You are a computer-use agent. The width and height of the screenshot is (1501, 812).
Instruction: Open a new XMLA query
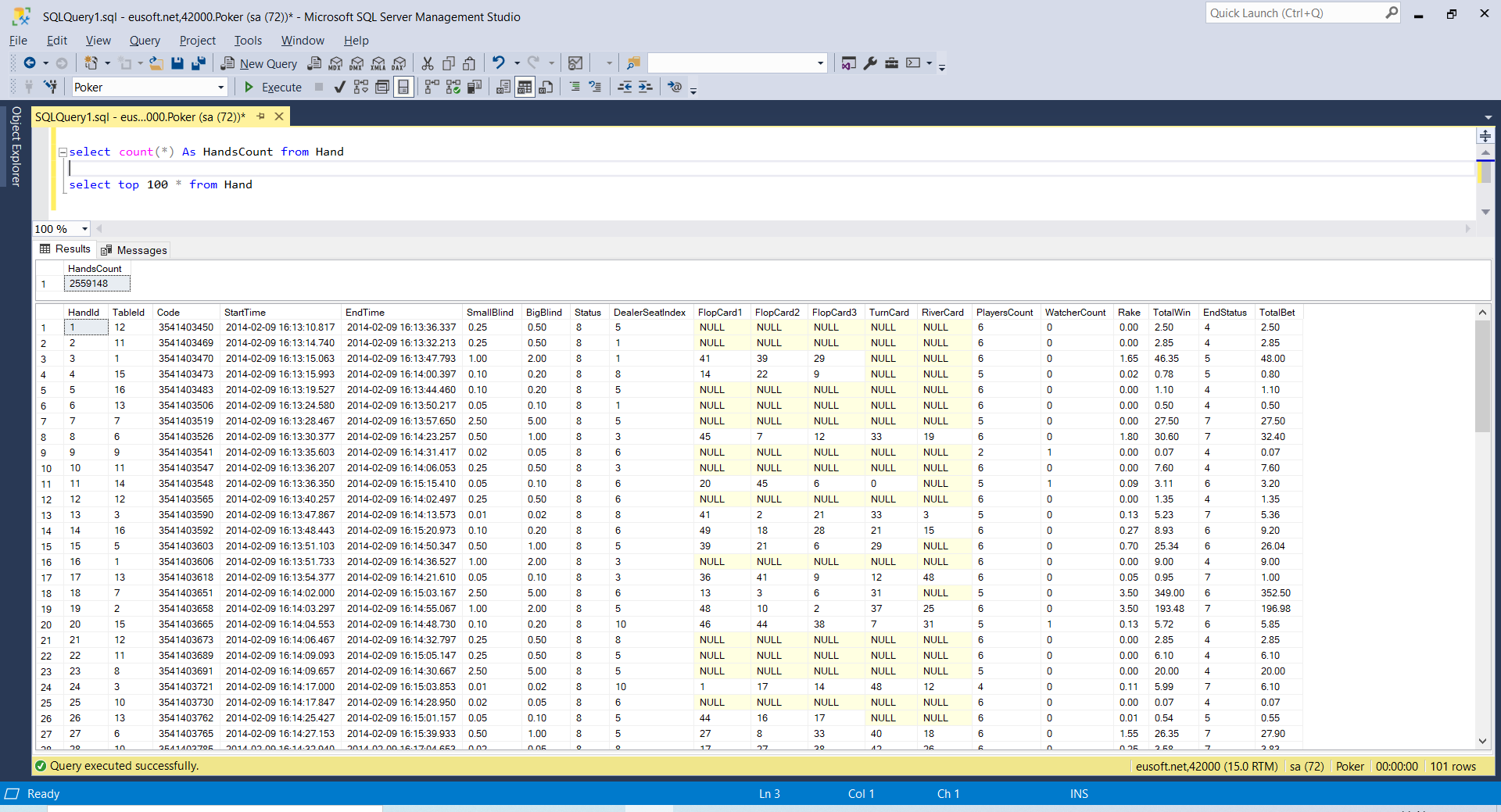point(378,63)
